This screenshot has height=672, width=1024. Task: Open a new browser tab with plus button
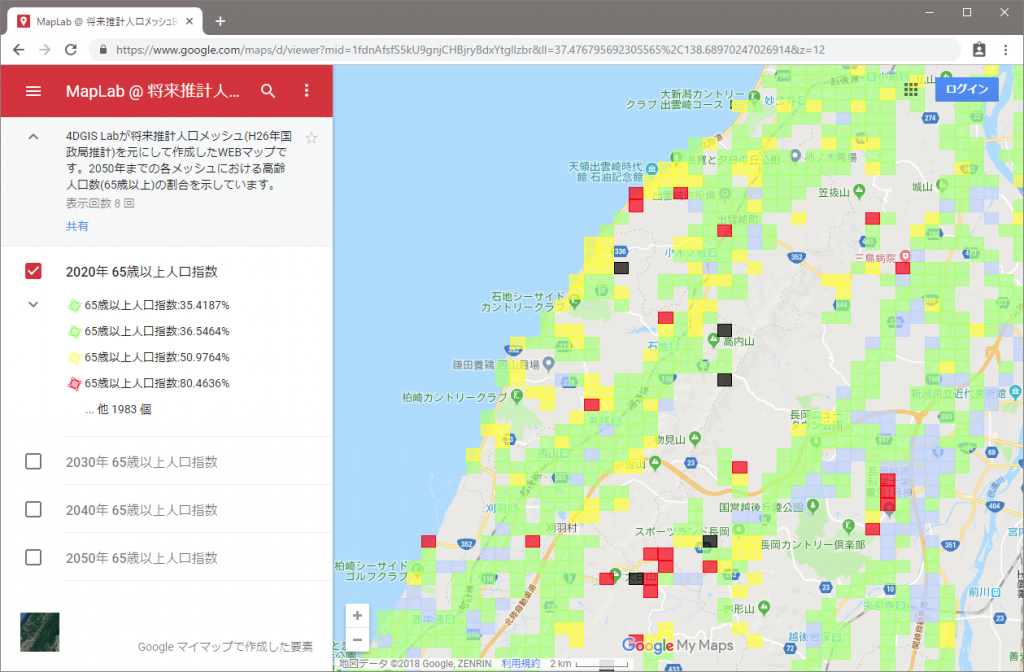click(220, 22)
